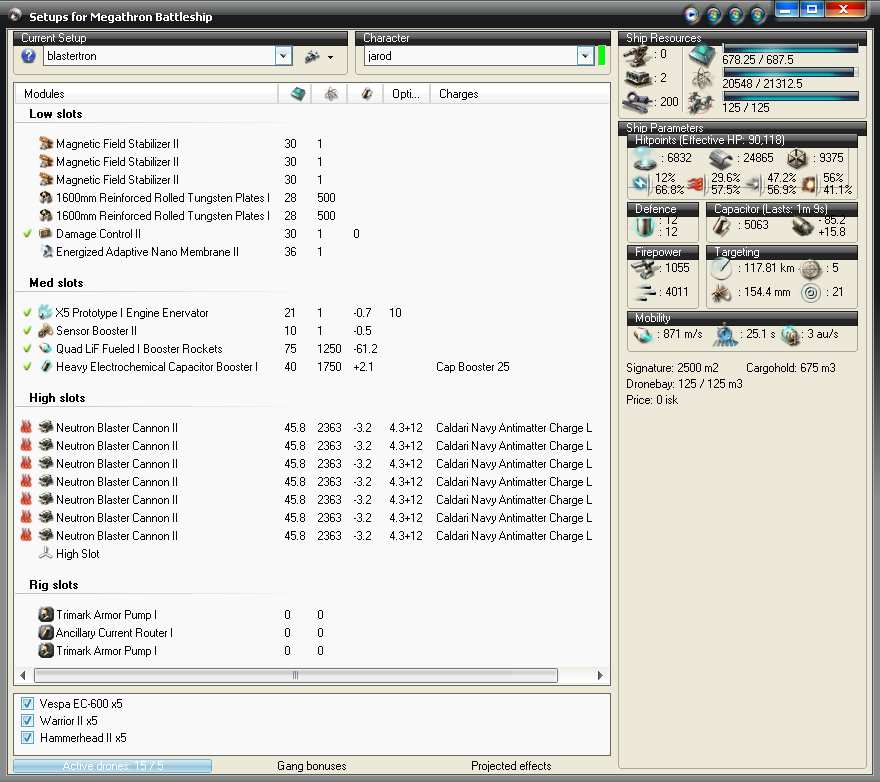Screen dimensions: 880x782
Task: Click the jarod character name field
Action: pos(471,56)
